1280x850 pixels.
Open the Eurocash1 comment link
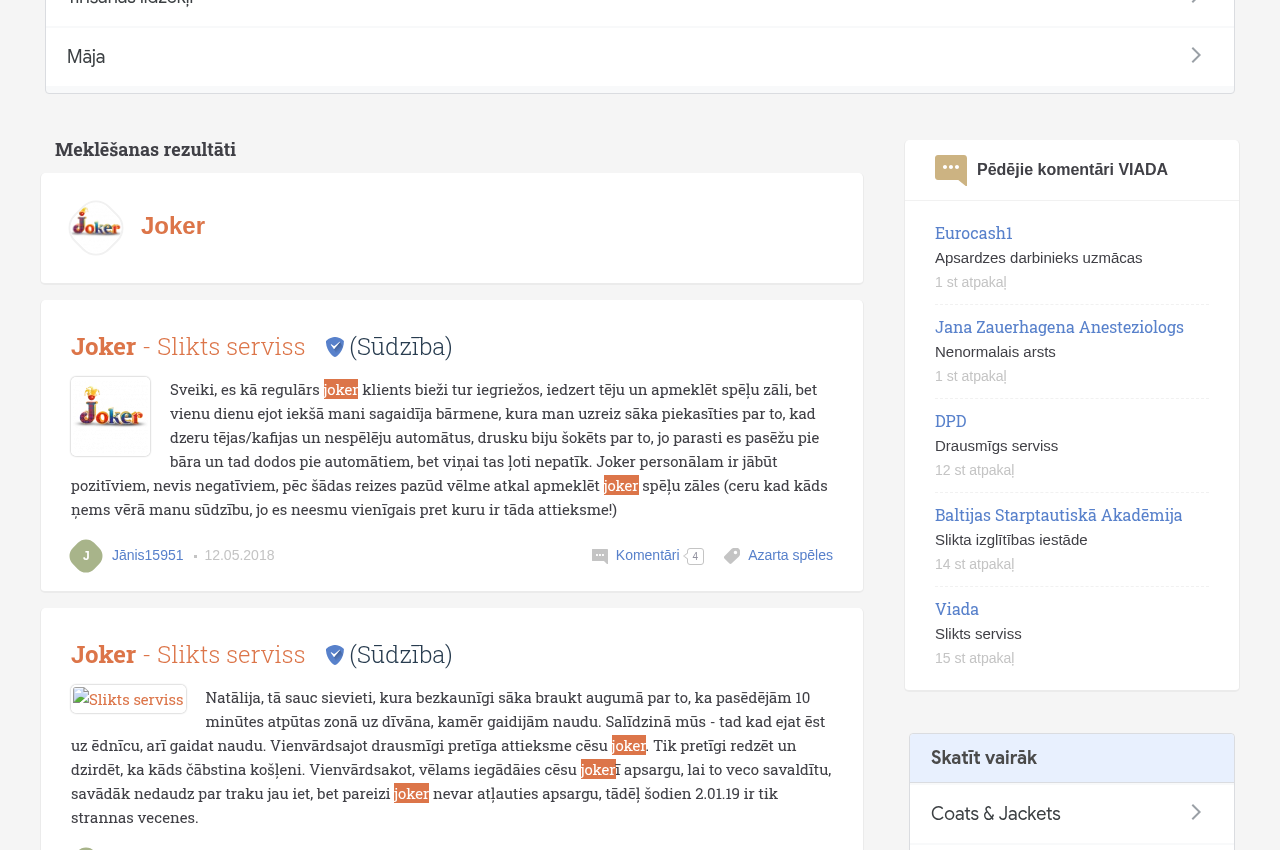(974, 233)
